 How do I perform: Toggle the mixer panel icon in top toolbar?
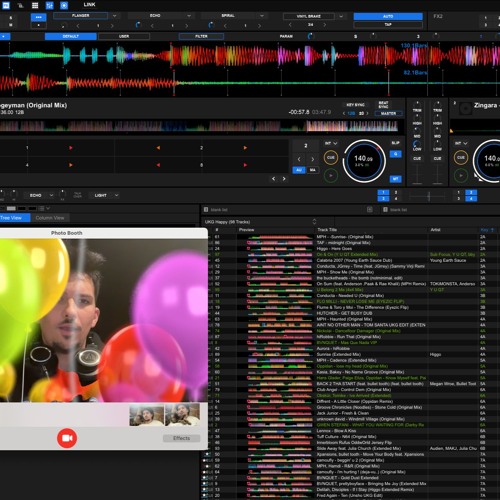click(x=50, y=5)
